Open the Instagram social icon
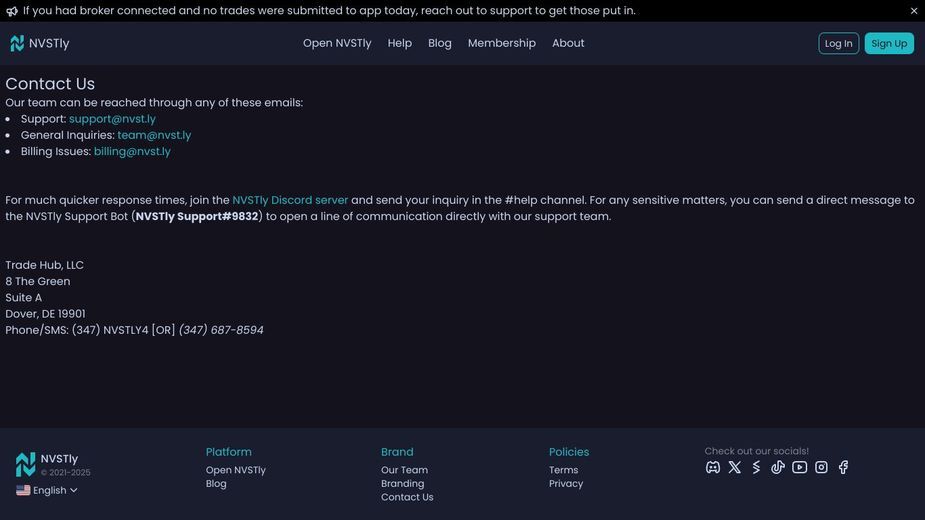The image size is (925, 520). coord(821,467)
